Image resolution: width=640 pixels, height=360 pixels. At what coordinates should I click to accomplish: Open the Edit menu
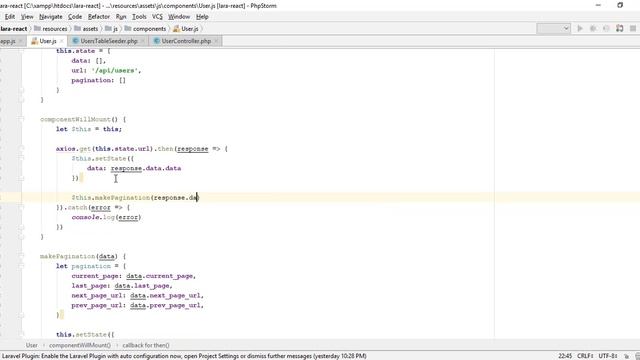(x=10, y=17)
